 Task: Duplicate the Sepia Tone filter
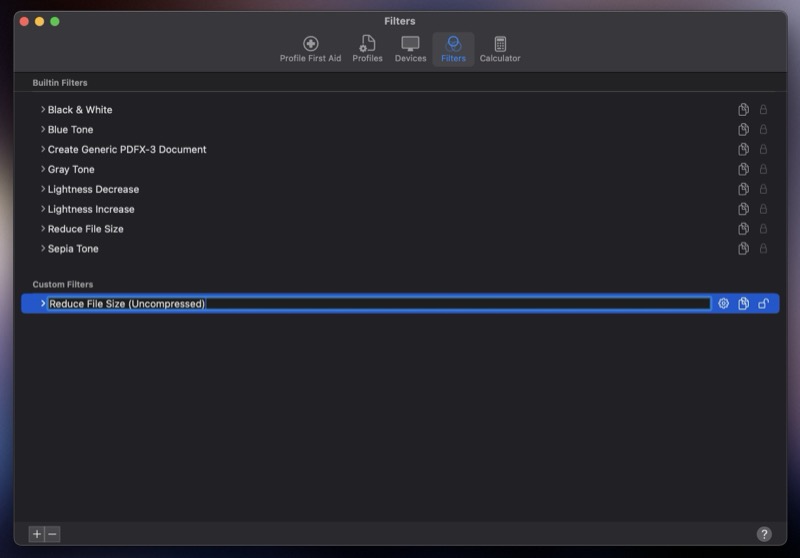(743, 248)
